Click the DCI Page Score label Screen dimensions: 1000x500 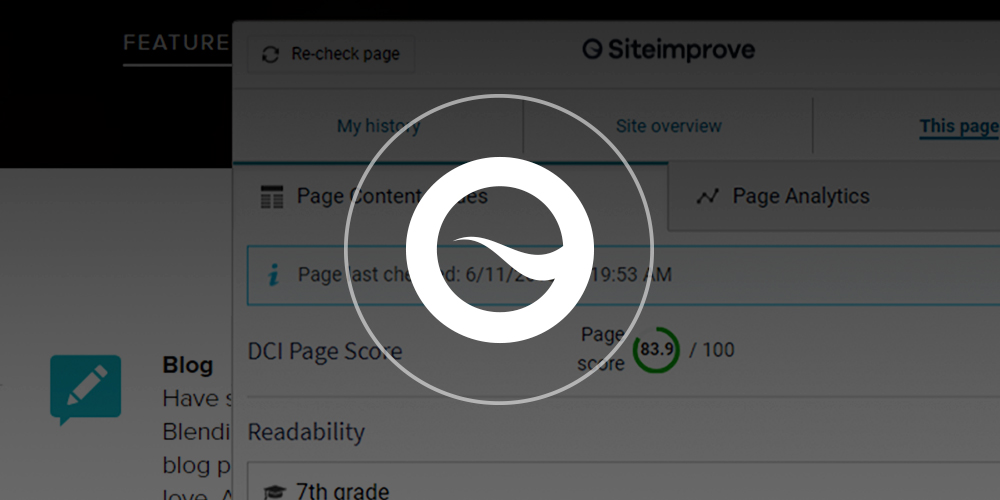coord(325,351)
